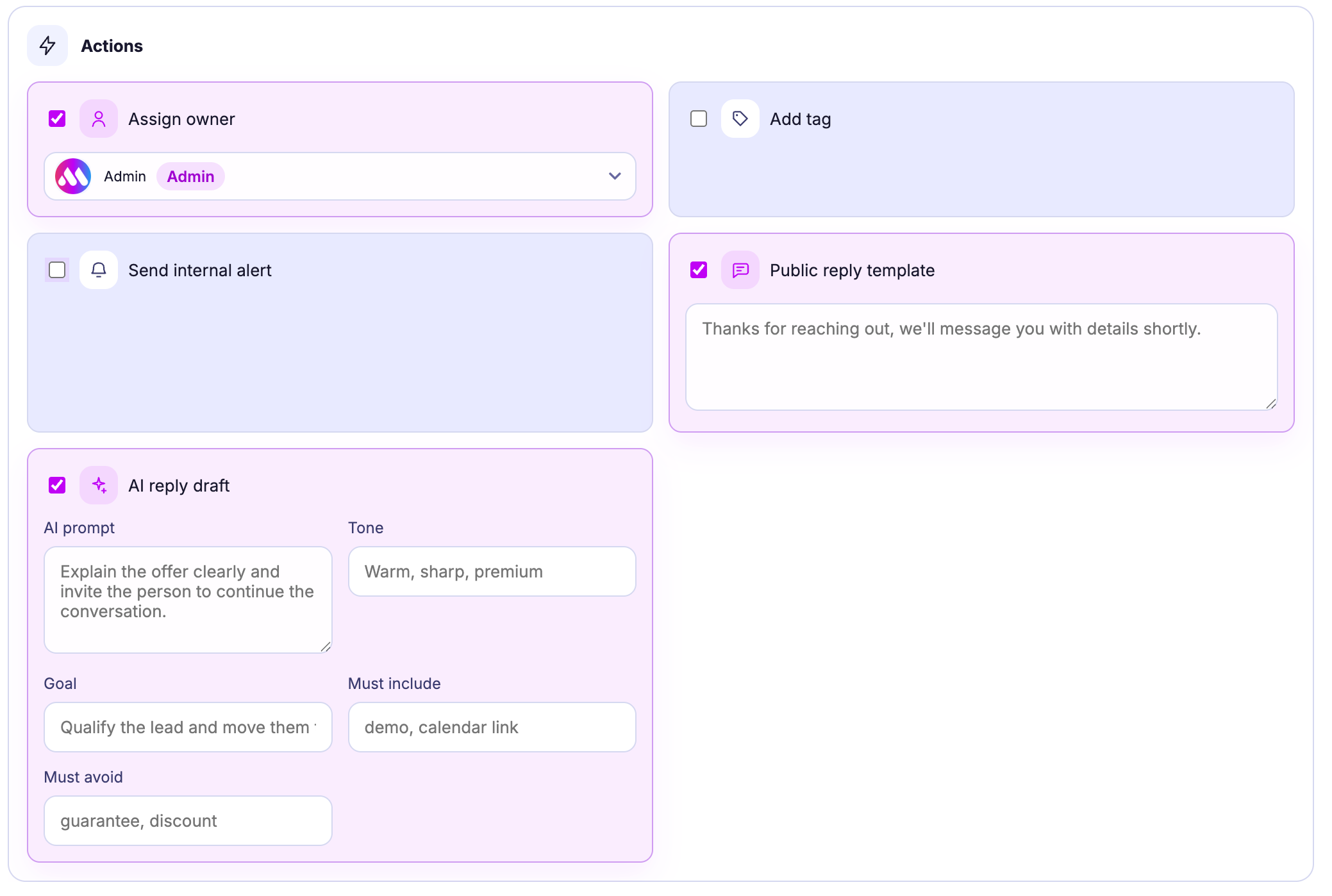Click the Goal field label
Viewport: 1332px width, 896px height.
[60, 684]
